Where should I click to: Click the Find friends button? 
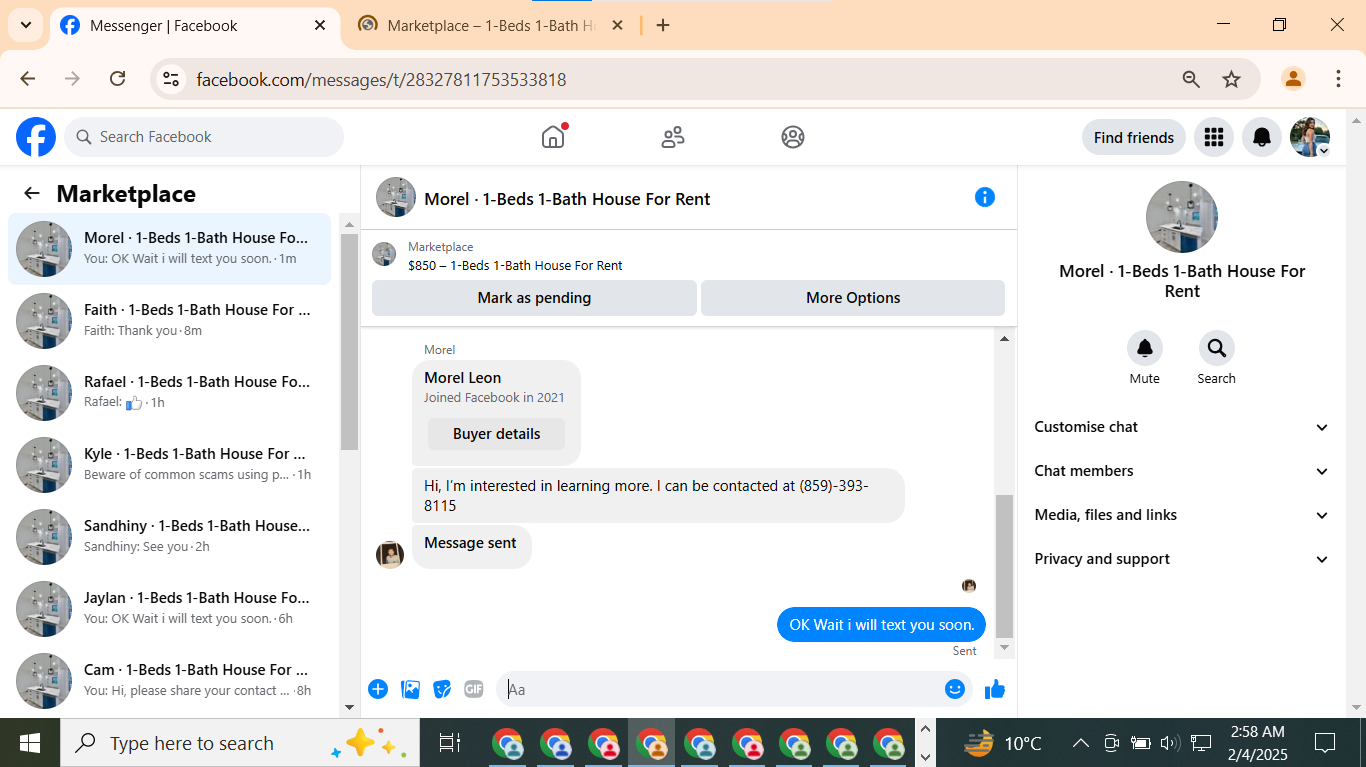(1134, 137)
